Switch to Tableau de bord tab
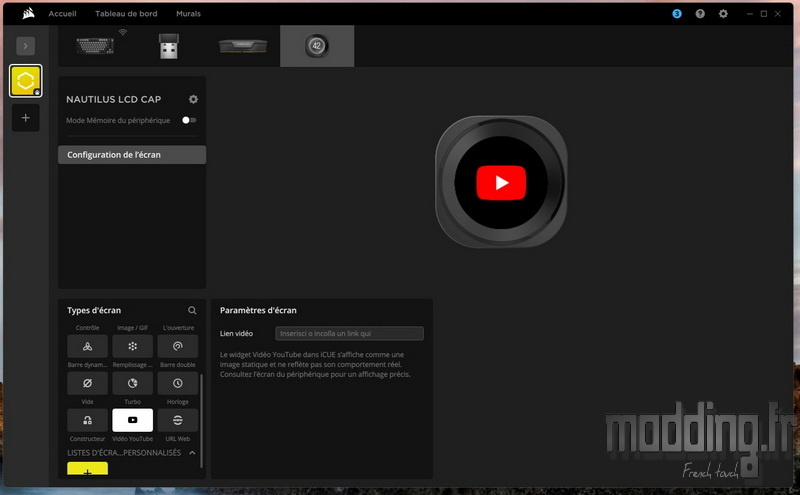This screenshot has width=800, height=495. pos(125,14)
